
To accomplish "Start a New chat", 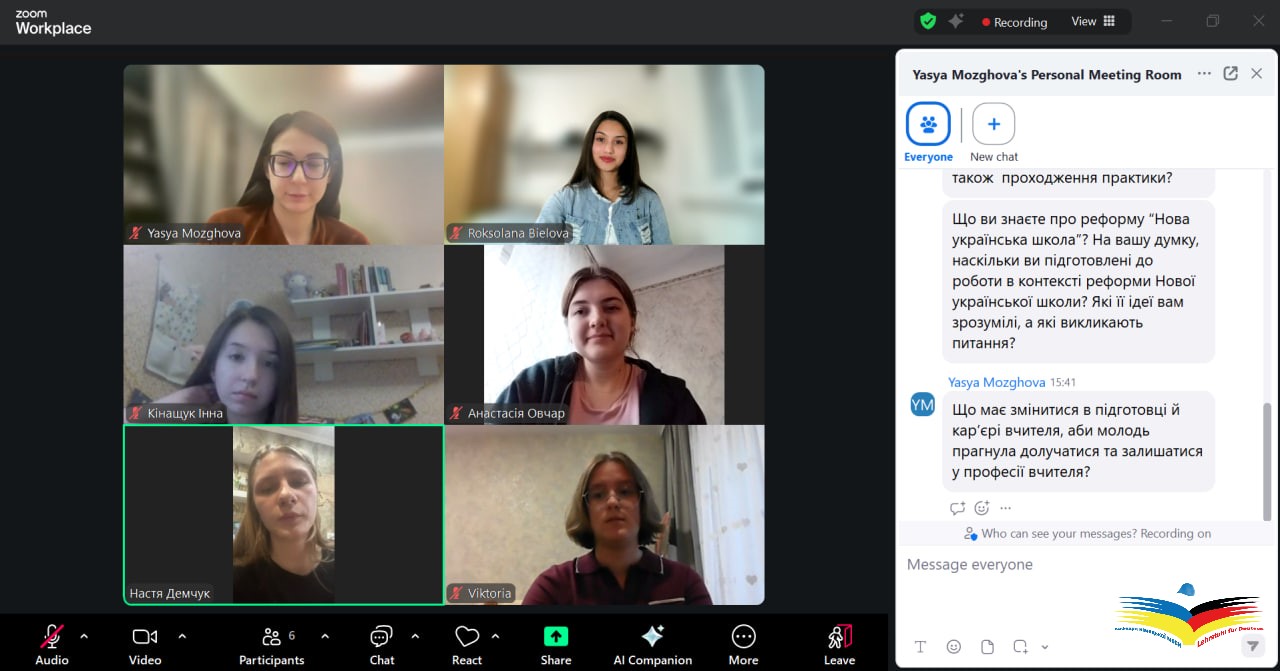I will tap(993, 125).
